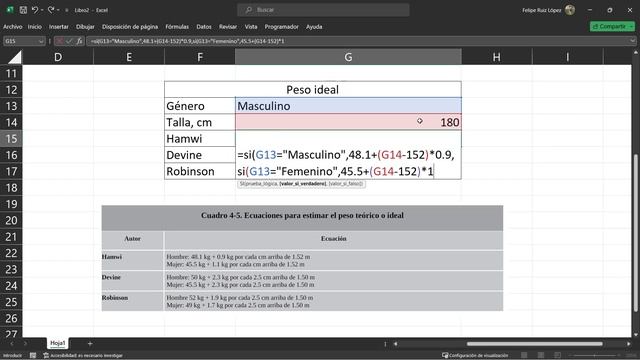Viewport: 640px width, 360px height.
Task: Click the Talla, cm label cell
Action: tap(200, 122)
